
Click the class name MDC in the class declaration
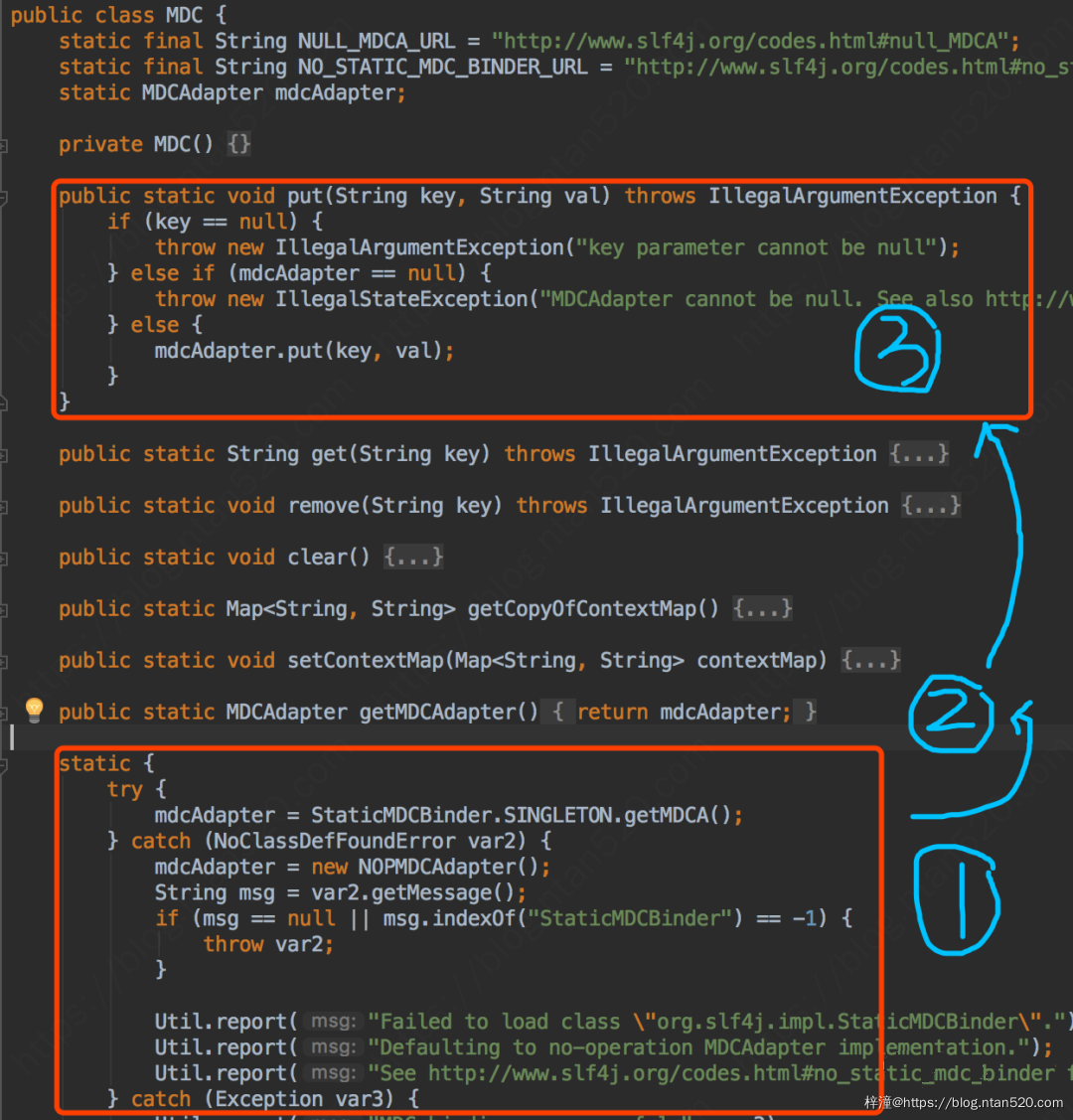tap(184, 15)
